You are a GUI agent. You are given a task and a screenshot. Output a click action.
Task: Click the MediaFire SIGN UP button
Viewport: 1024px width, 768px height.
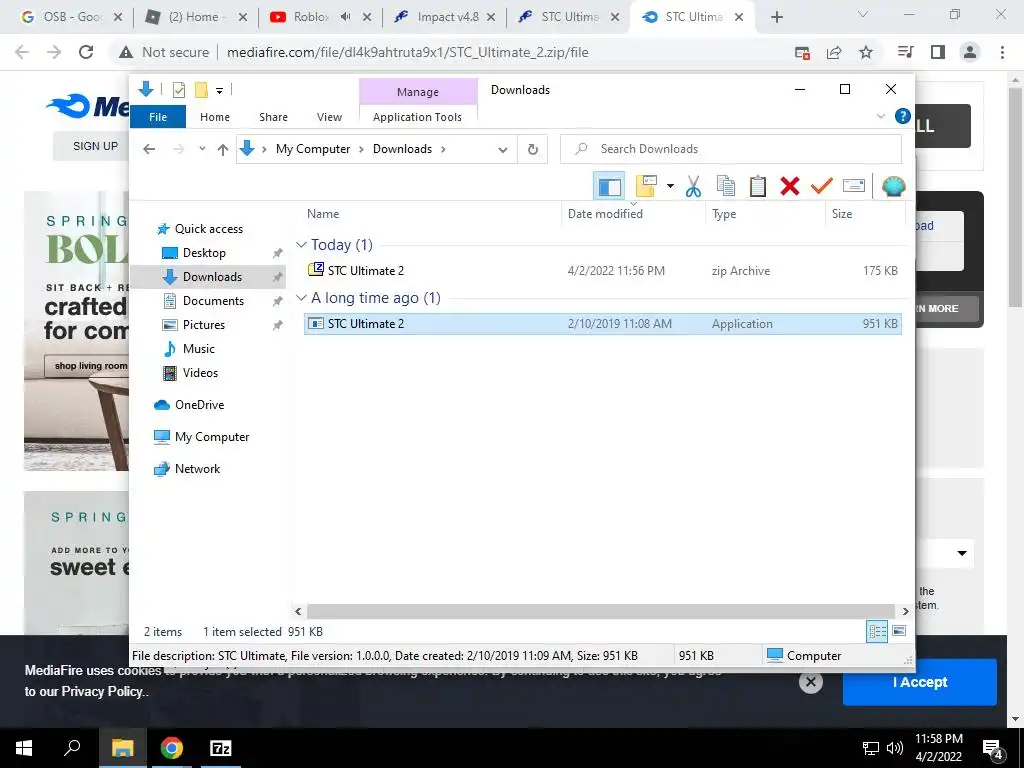[95, 146]
